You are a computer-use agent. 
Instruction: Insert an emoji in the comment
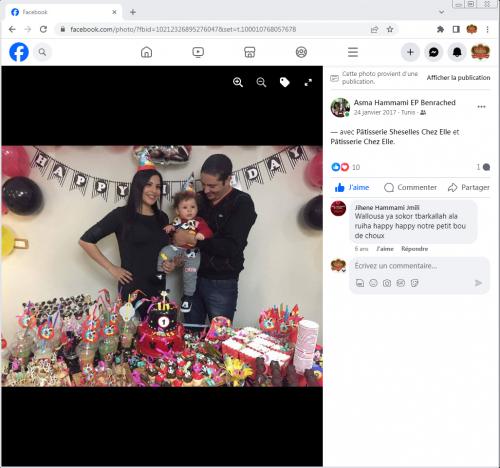[x=373, y=283]
